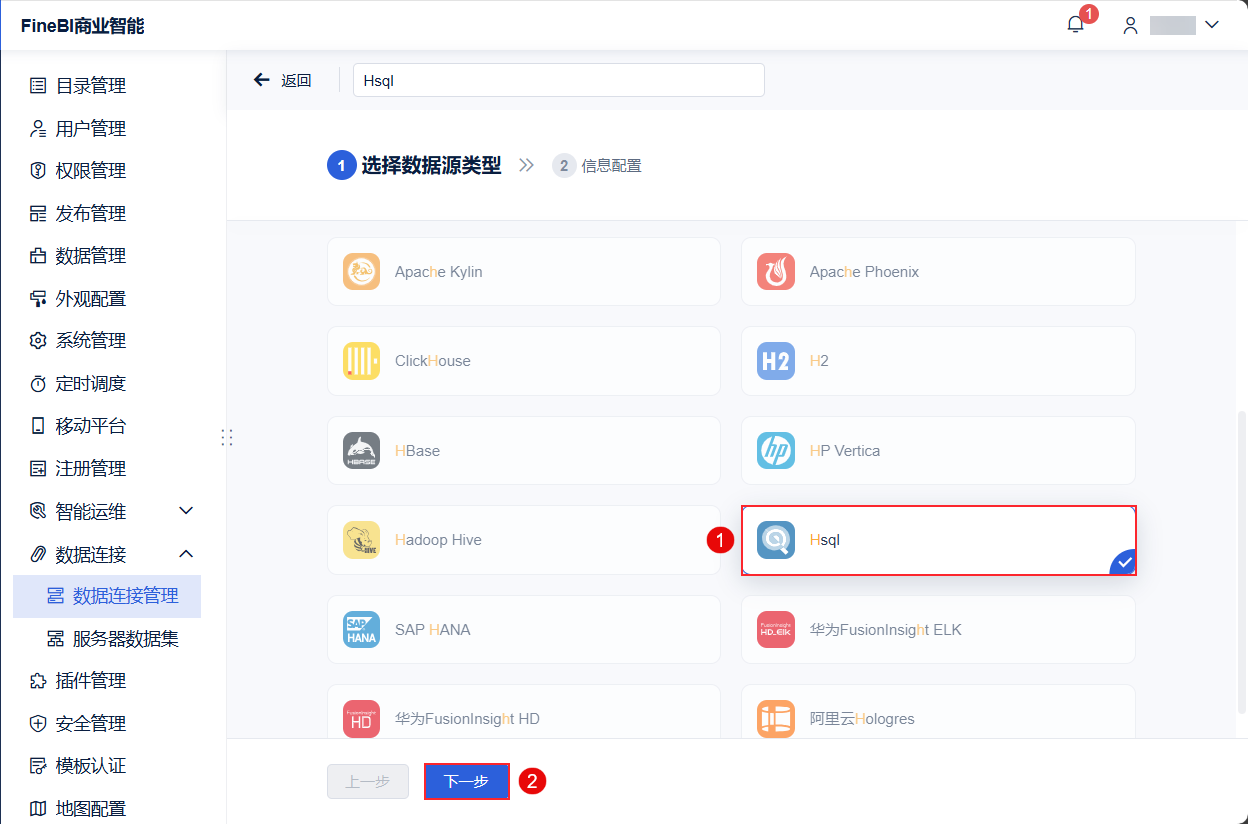Viewport: 1248px width, 824px height.
Task: Click the 上一步 previous button
Action: (368, 782)
